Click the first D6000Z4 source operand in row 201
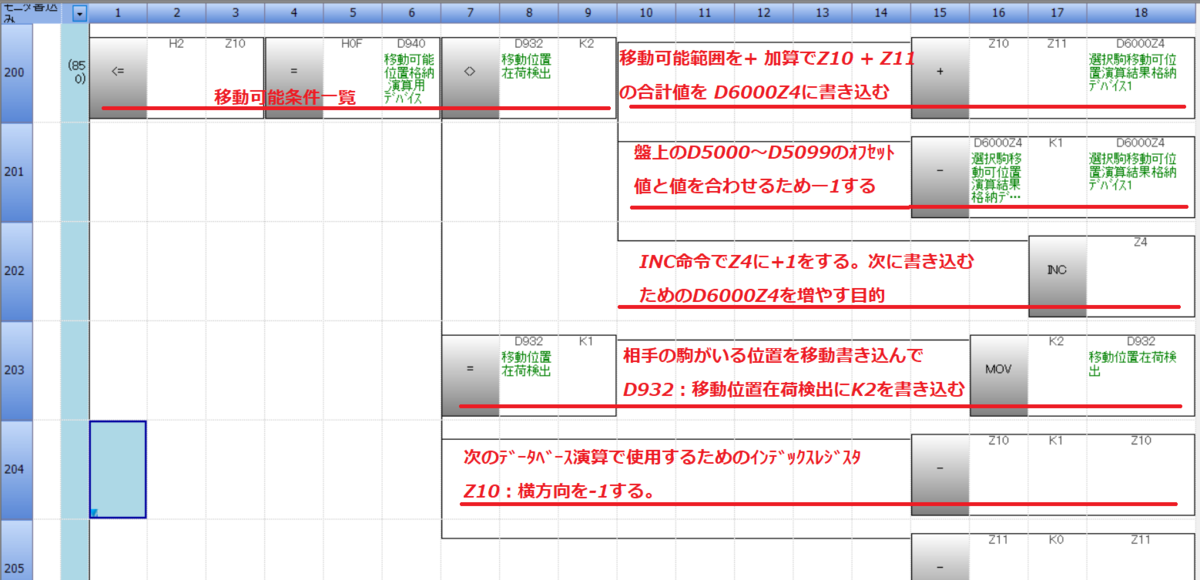This screenshot has width=1200, height=580. 998,143
